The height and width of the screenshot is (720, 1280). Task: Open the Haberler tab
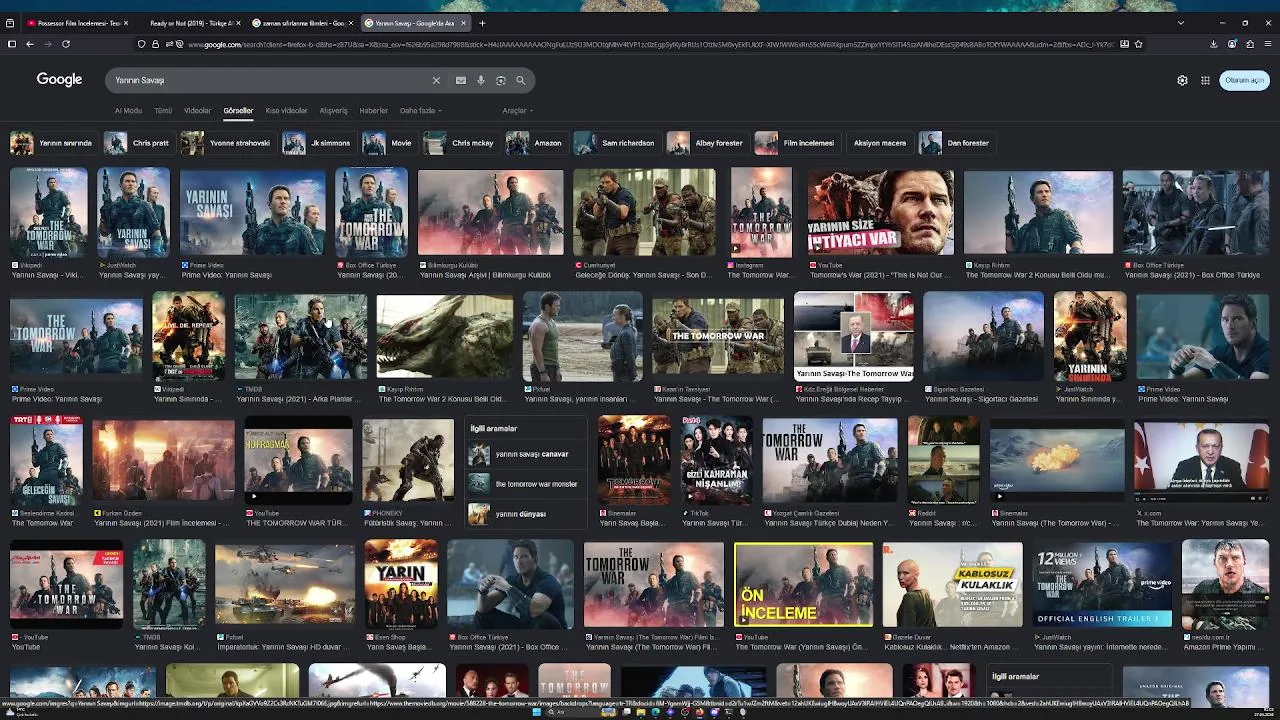(x=373, y=111)
